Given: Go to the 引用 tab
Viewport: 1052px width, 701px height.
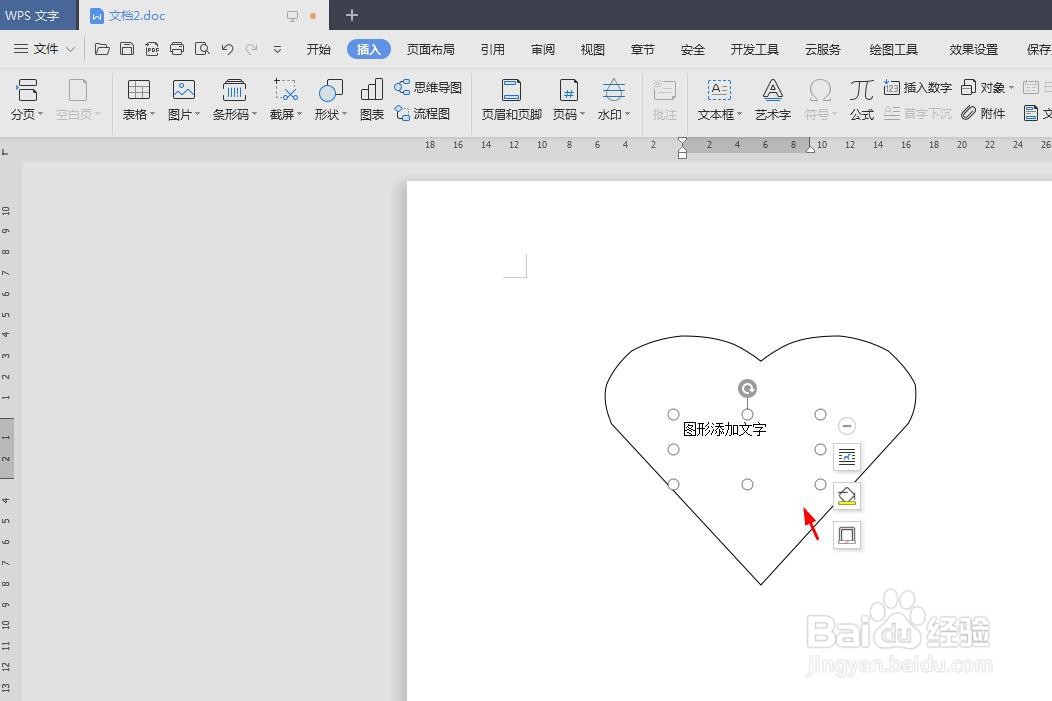Looking at the screenshot, I should [x=492, y=50].
